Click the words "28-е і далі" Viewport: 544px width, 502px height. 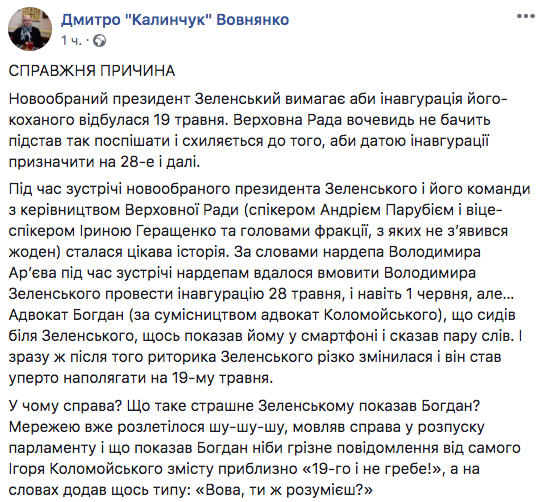point(160,162)
